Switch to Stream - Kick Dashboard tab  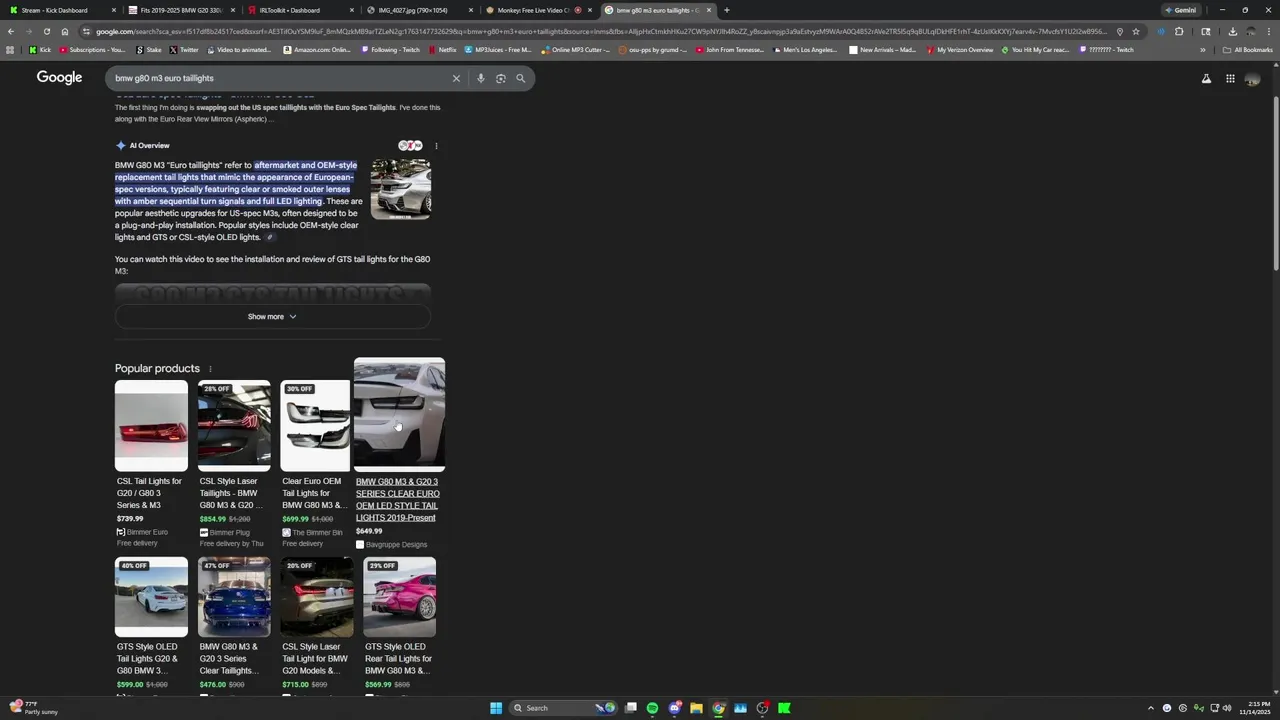65,10
